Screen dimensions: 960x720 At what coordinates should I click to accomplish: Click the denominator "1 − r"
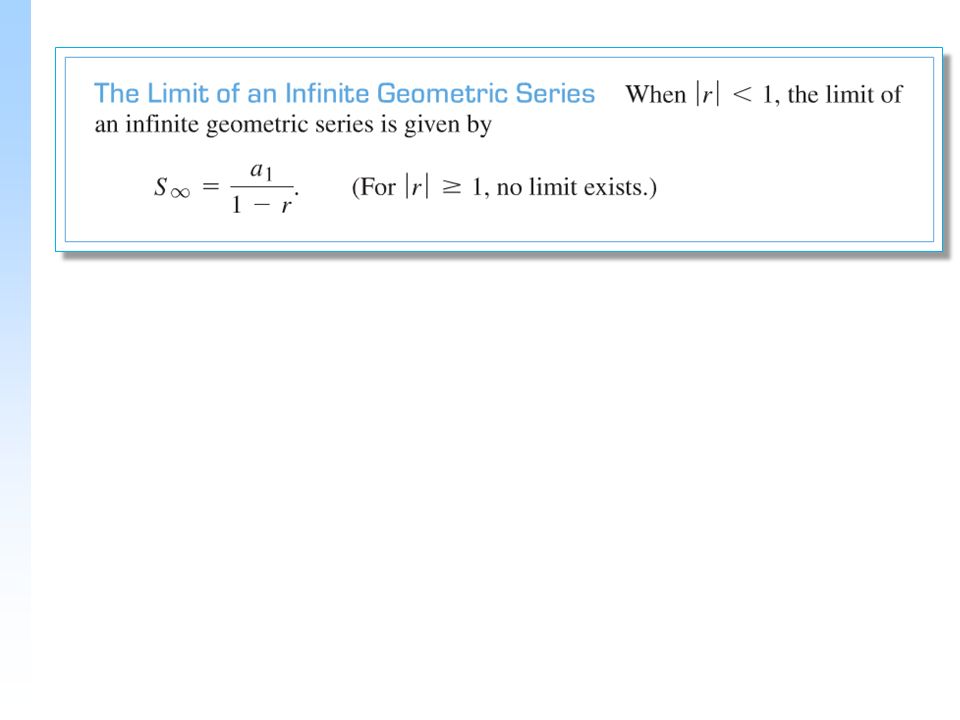tap(261, 204)
